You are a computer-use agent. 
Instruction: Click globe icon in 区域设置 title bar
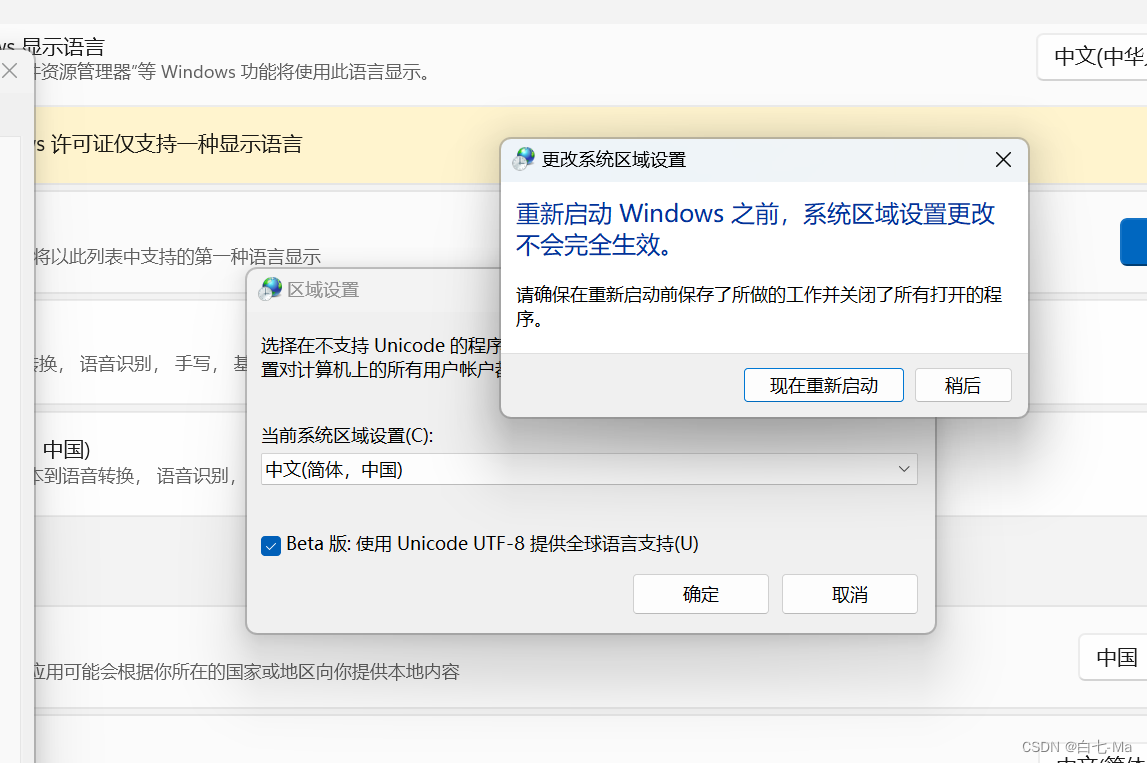click(270, 289)
